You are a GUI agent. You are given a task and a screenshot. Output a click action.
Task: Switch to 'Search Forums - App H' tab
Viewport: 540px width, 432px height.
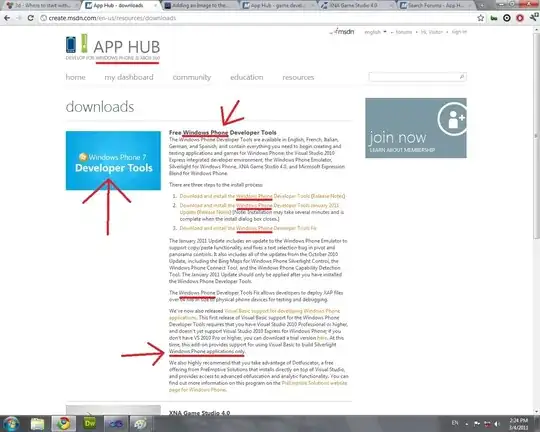435,6
